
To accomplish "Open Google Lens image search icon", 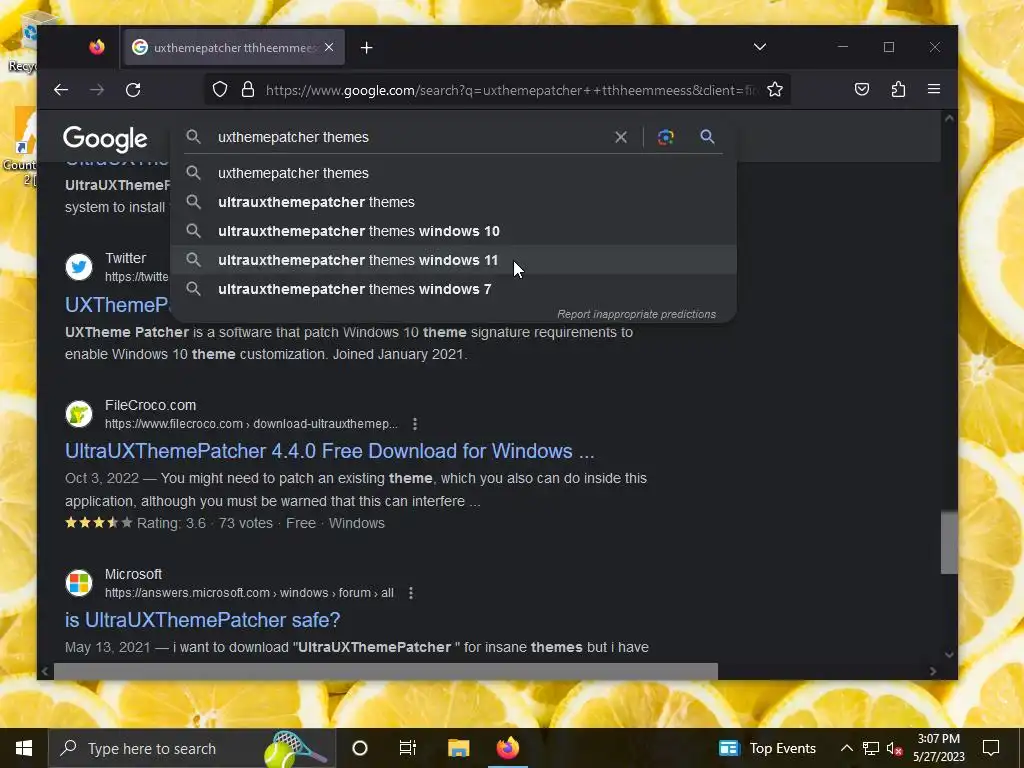I will coord(665,137).
